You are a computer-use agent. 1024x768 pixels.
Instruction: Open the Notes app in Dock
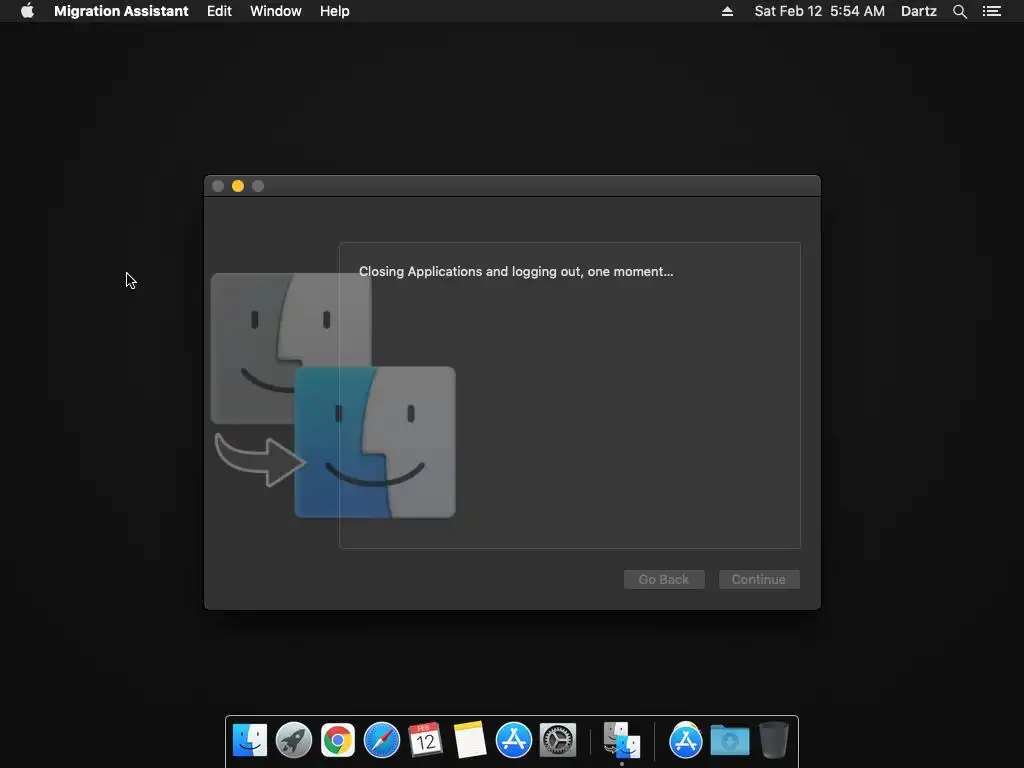(470, 740)
